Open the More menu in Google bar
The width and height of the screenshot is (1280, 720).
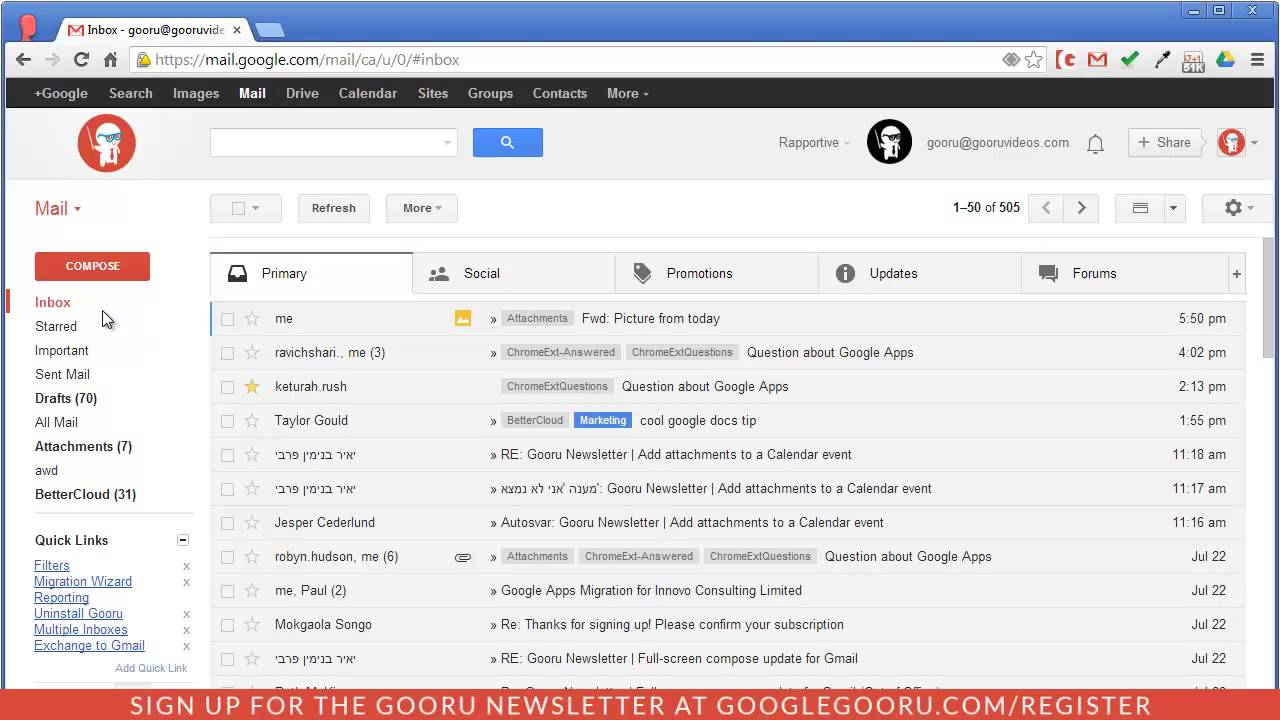[x=627, y=93]
